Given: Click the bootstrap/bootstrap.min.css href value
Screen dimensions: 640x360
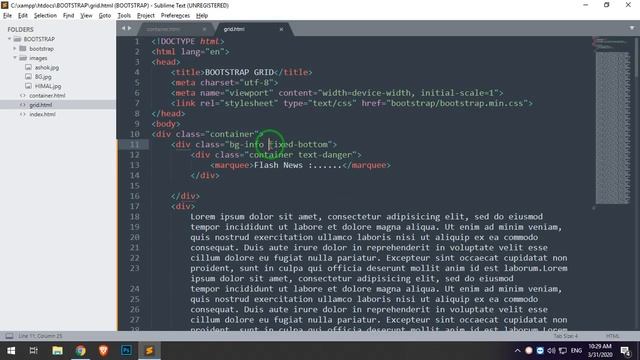Looking at the screenshot, I should click(457, 103).
